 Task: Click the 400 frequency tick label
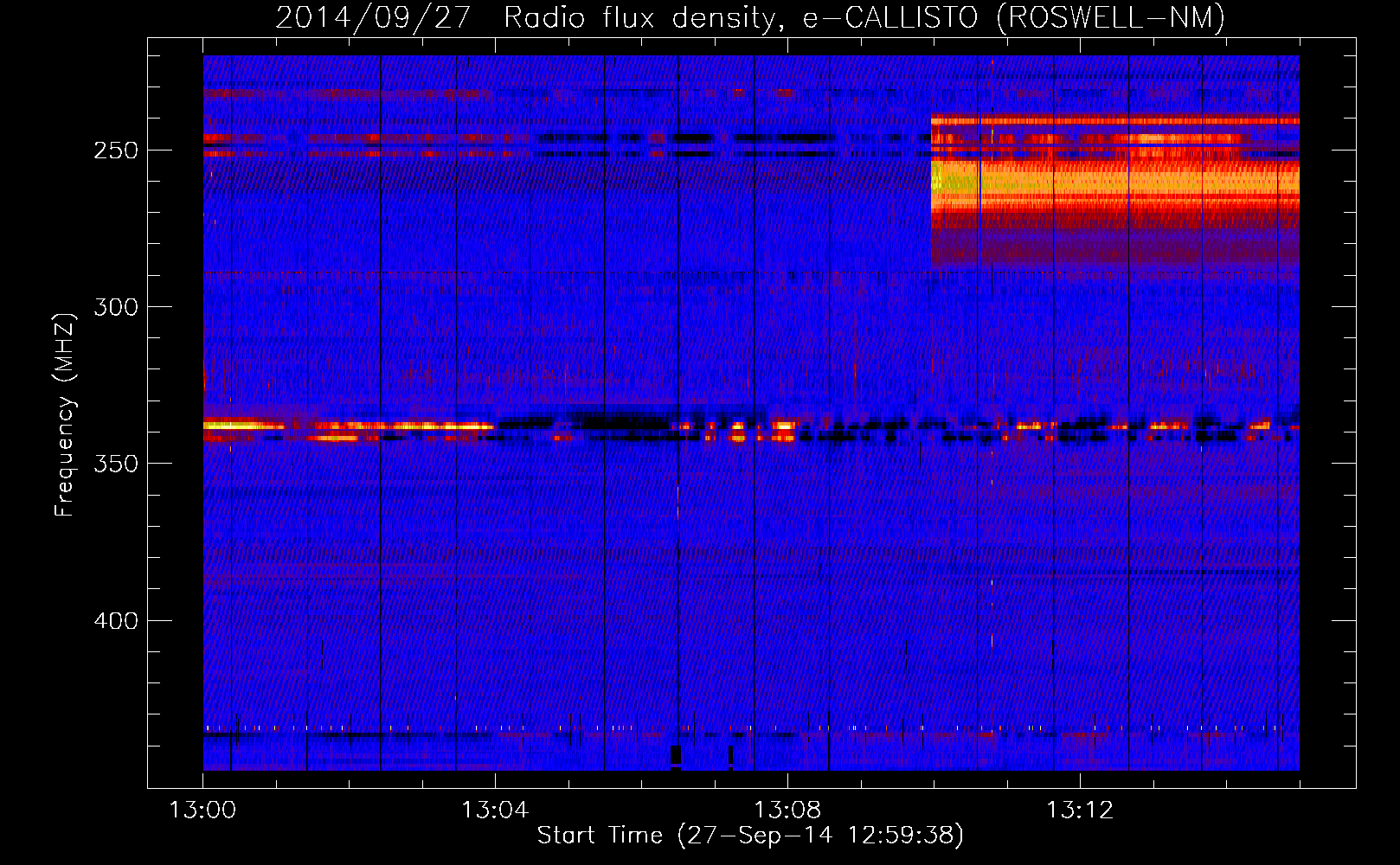tap(116, 621)
